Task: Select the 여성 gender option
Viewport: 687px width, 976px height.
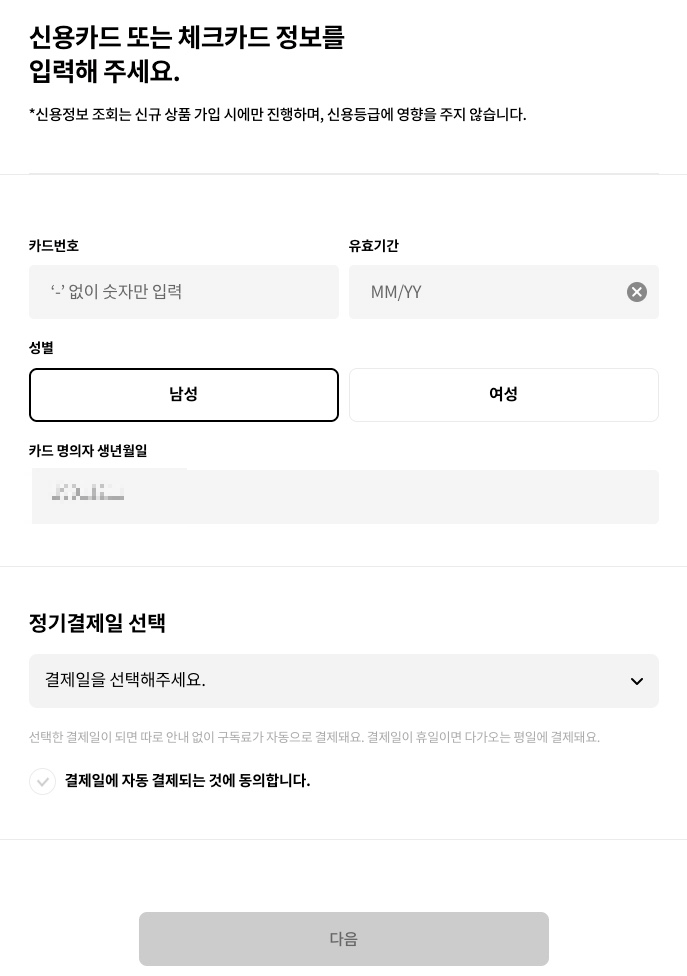Action: click(x=504, y=395)
